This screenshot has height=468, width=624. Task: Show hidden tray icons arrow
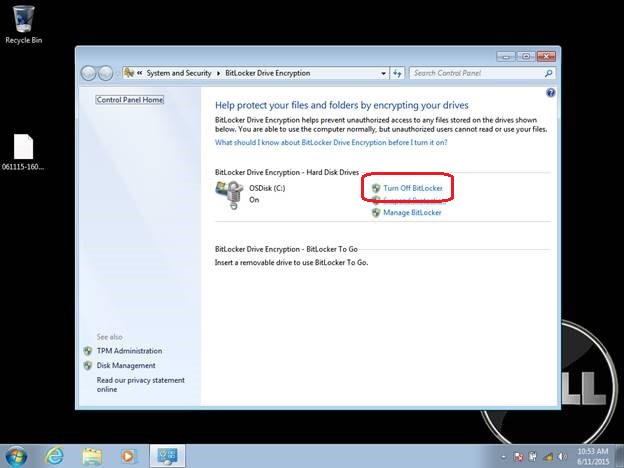(503, 456)
